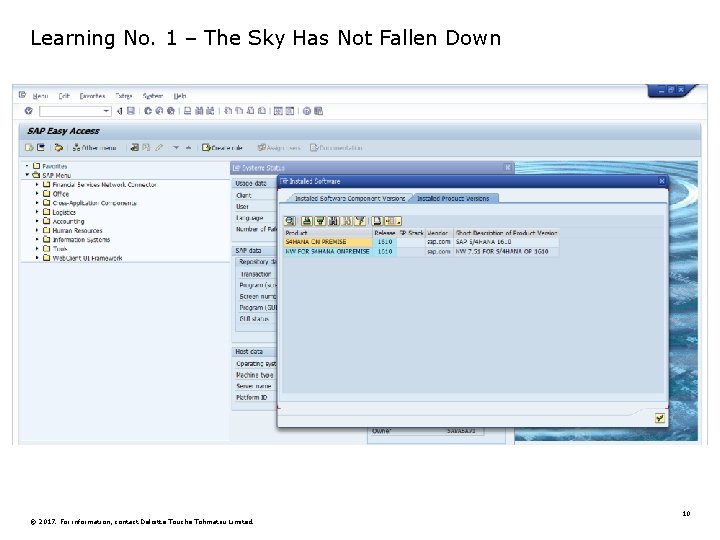Sort descending in the Installed Software toolbar
This screenshot has height=540, width=720.
coord(321,221)
